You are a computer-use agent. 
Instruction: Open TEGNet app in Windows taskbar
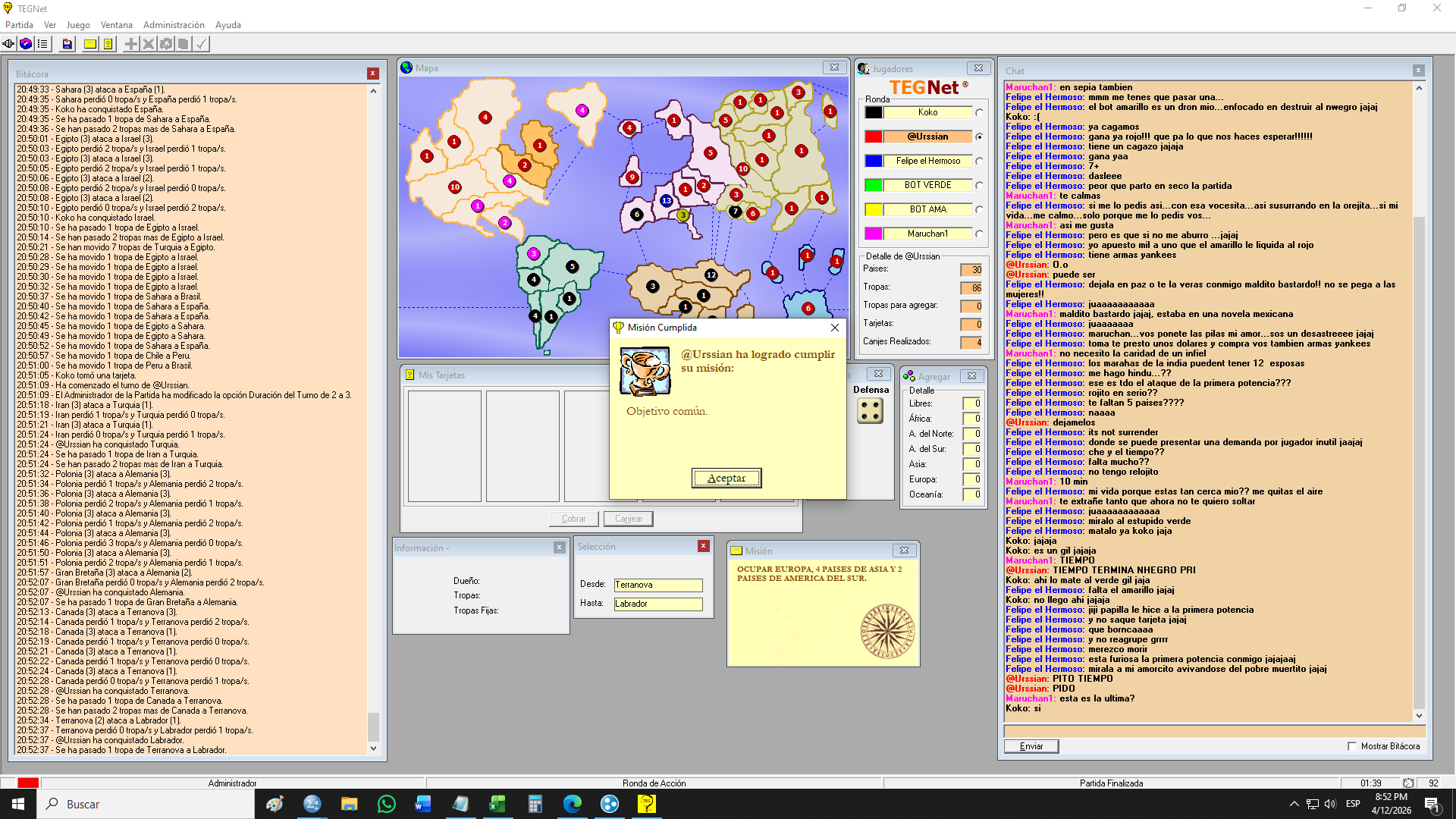(647, 804)
